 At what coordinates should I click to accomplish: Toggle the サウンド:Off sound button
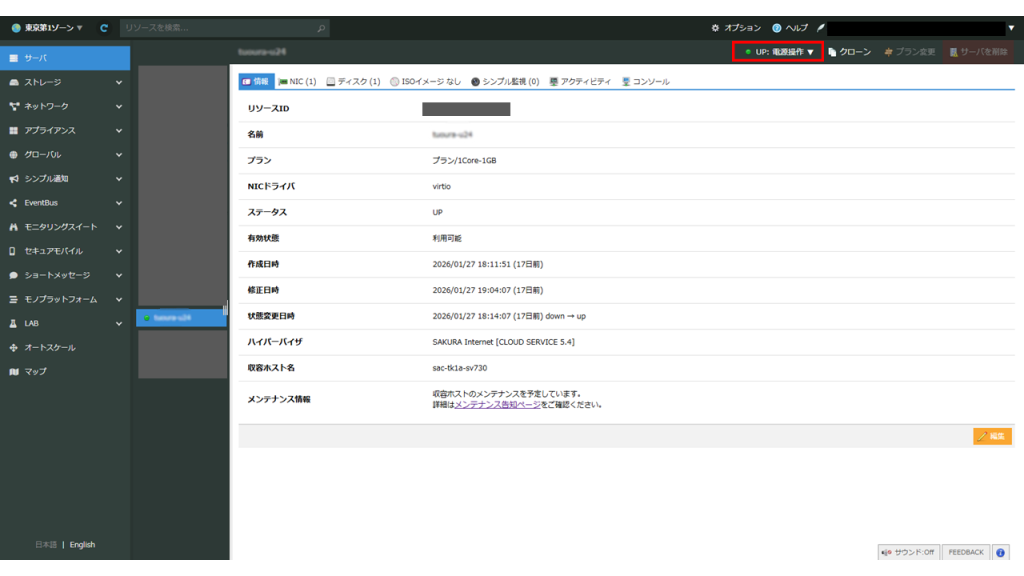pyautogui.click(x=908, y=552)
